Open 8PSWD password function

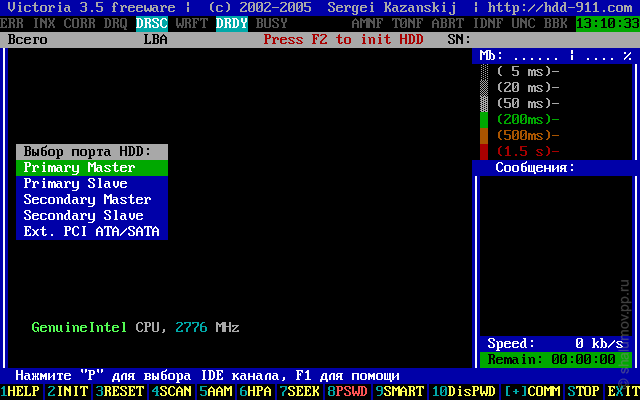(x=347, y=391)
